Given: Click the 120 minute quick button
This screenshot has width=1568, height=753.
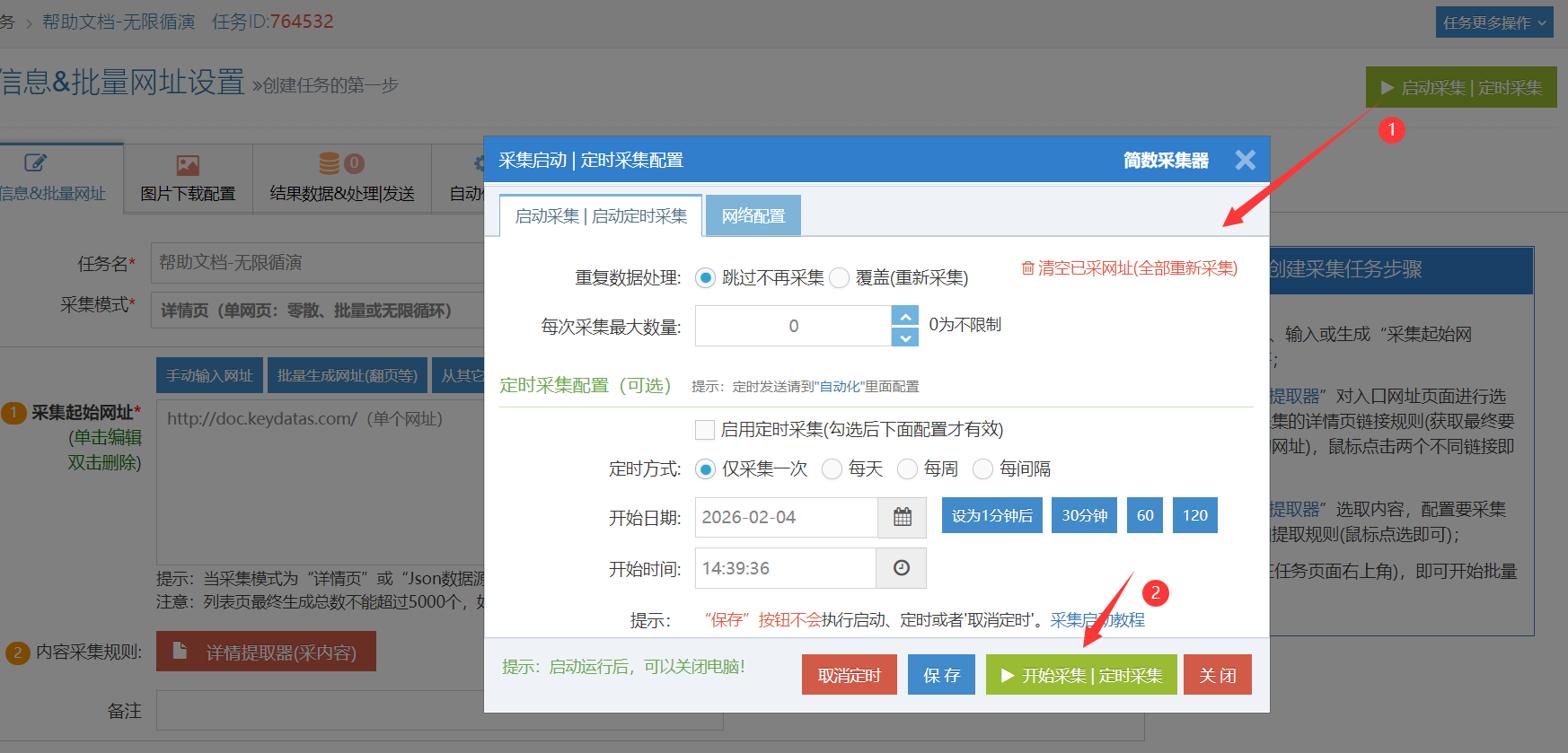Looking at the screenshot, I should coord(1195,515).
